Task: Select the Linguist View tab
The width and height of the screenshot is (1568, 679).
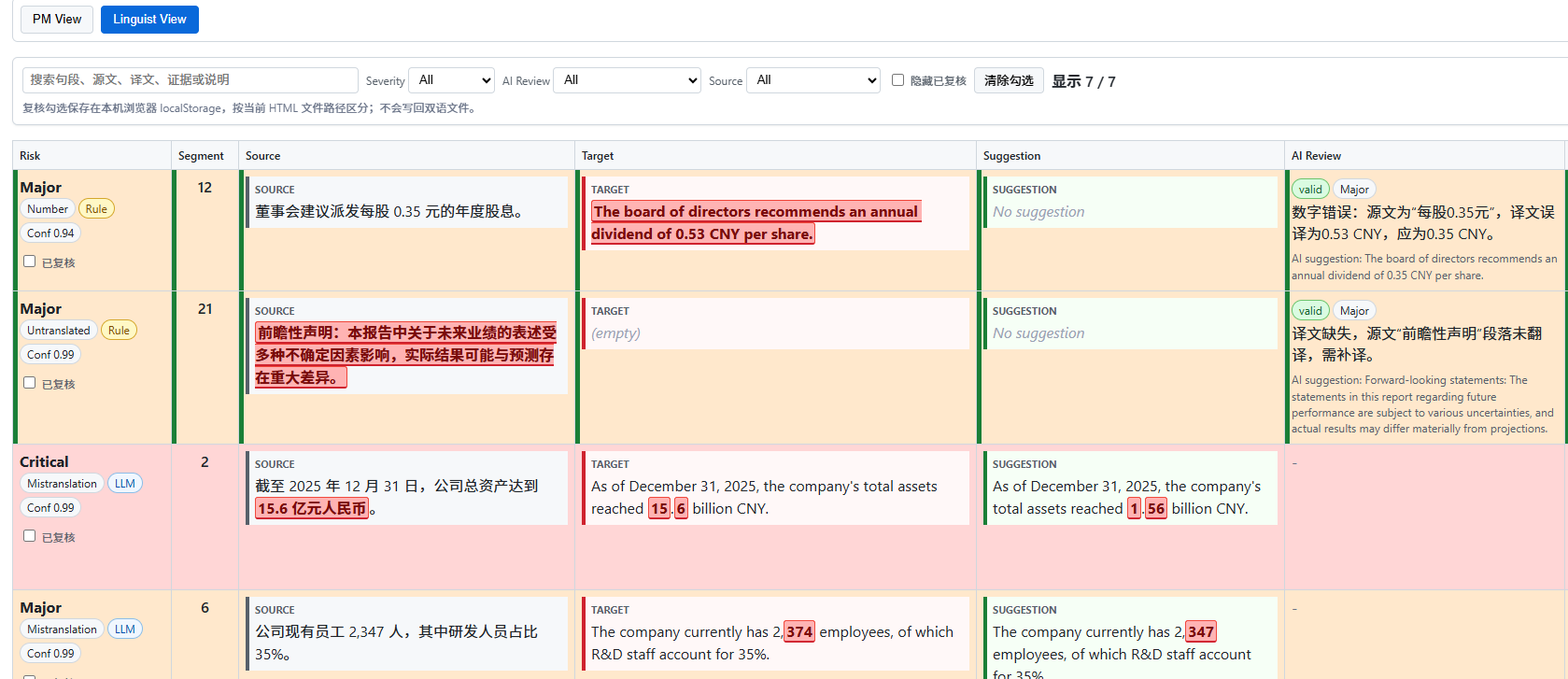Action: coord(149,19)
